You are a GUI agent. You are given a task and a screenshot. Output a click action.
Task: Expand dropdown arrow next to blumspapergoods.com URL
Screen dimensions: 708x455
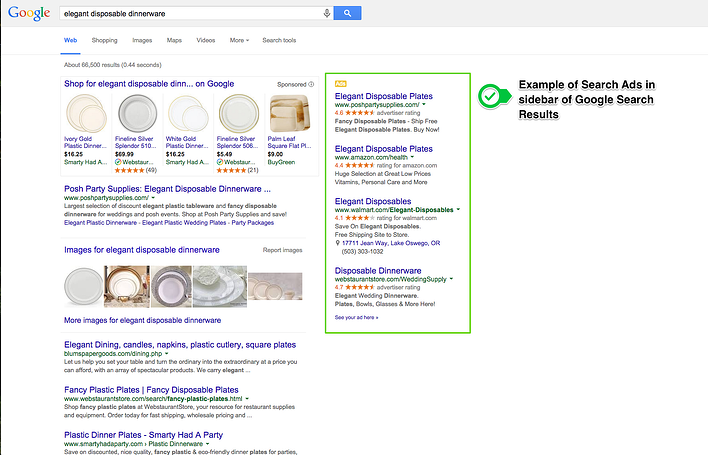[x=167, y=353]
